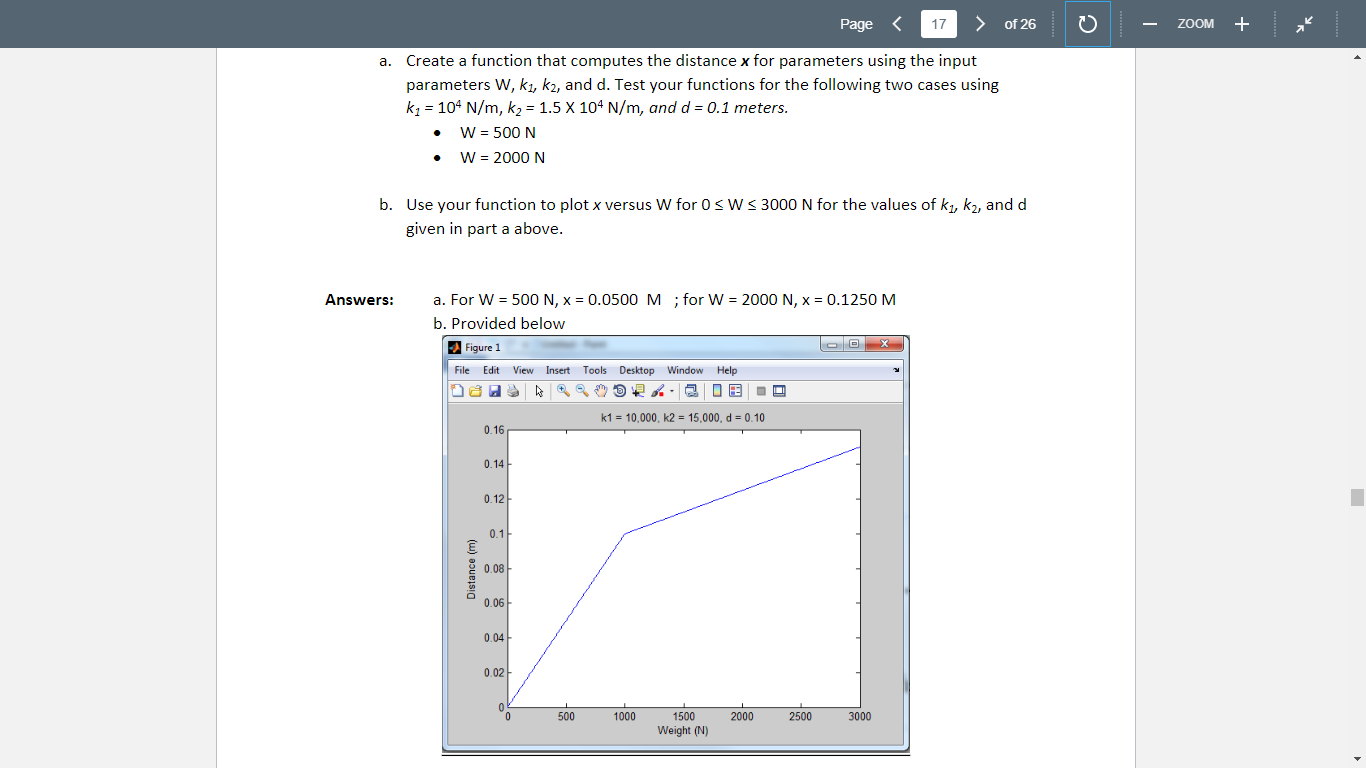Zoom out using the minus control
Image resolution: width=1366 pixels, height=768 pixels.
click(1149, 23)
